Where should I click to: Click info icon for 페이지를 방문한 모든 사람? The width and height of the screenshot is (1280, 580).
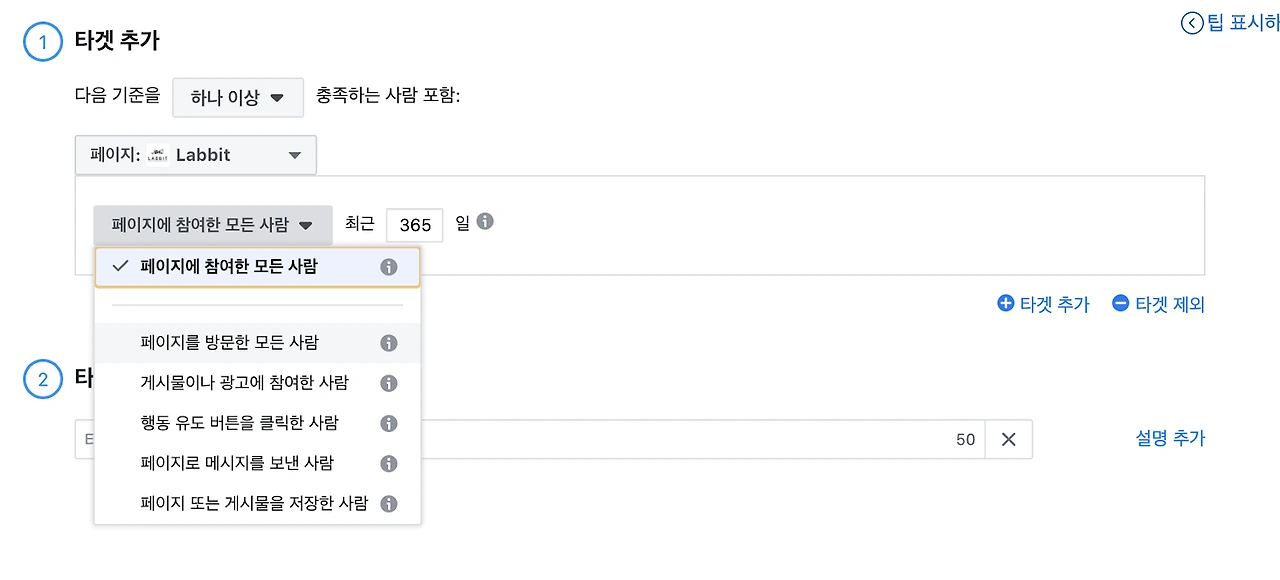click(x=389, y=343)
